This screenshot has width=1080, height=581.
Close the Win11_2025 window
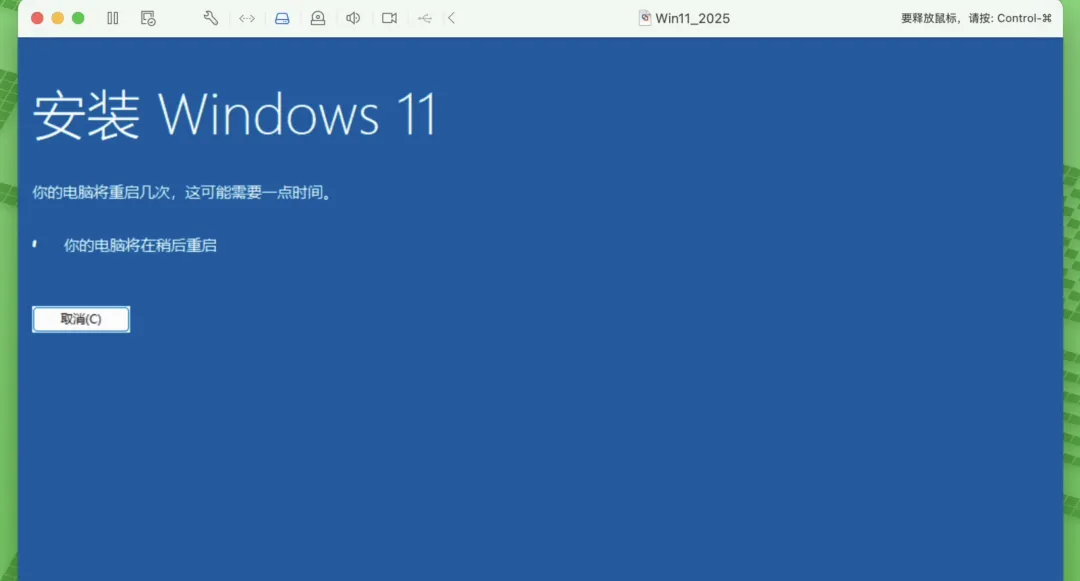pos(37,19)
